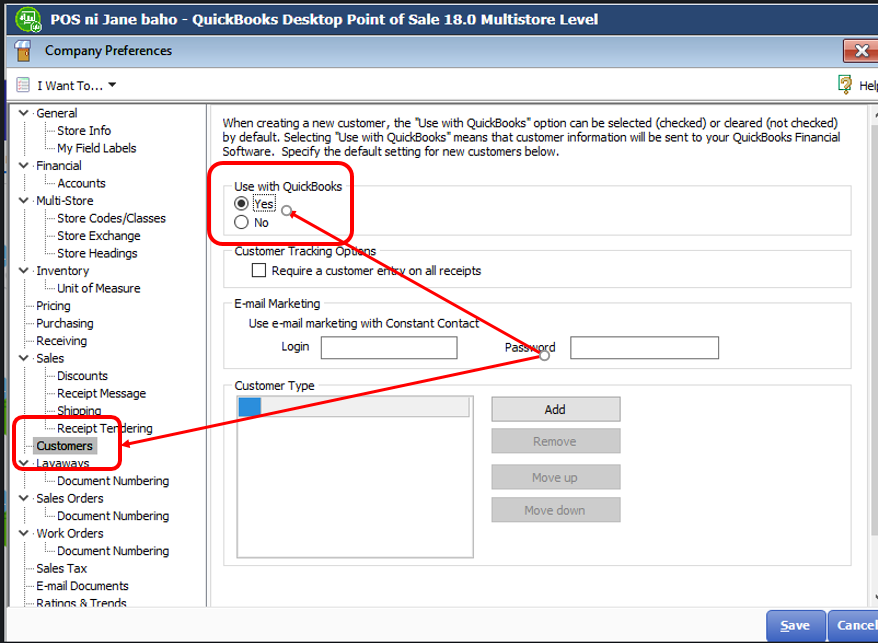
Task: Open Document Numbering under Sales Orders
Action: [x=113, y=516]
